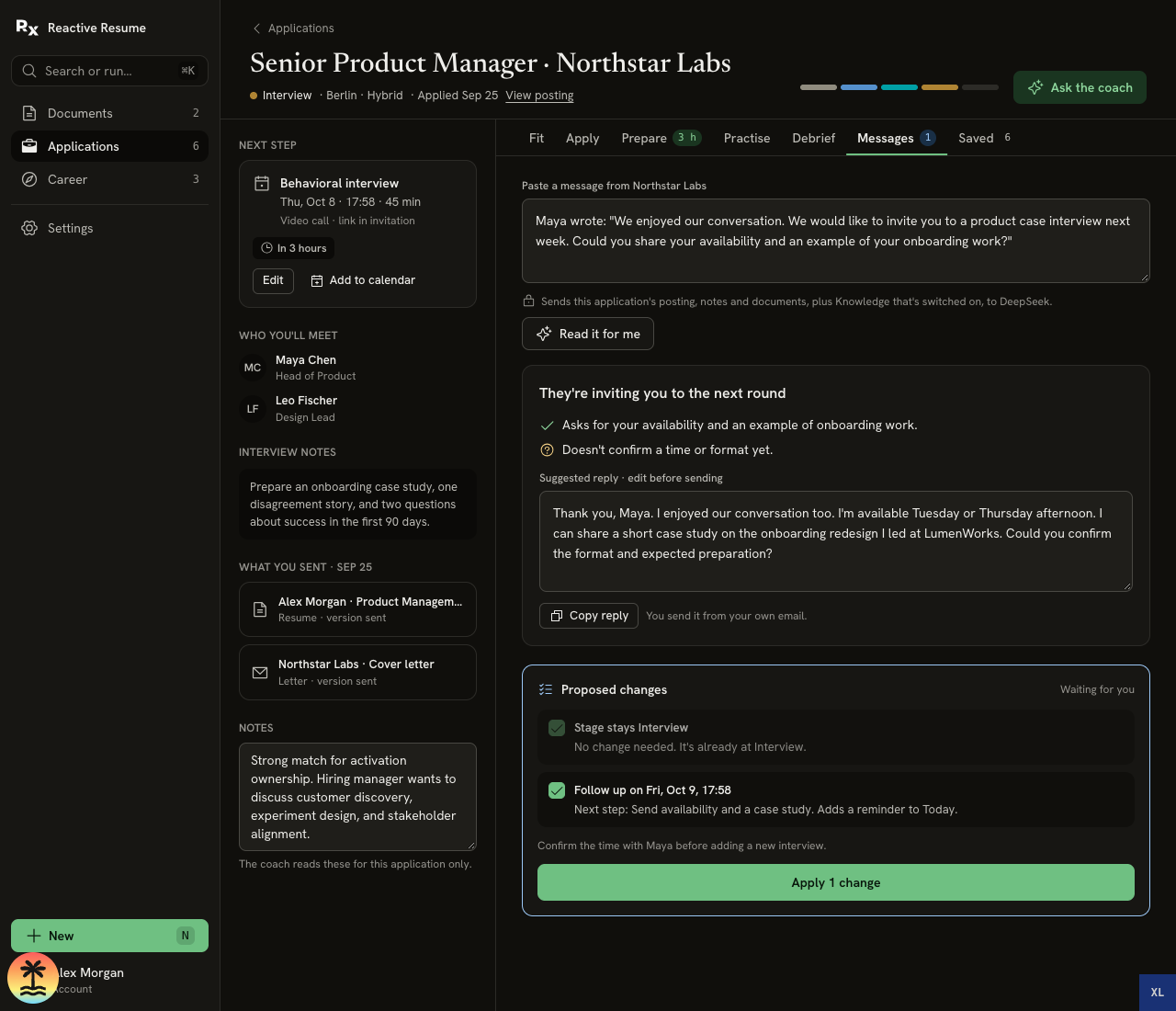Click the gray first stage progress segment
1176x1011 pixels.
[819, 87]
